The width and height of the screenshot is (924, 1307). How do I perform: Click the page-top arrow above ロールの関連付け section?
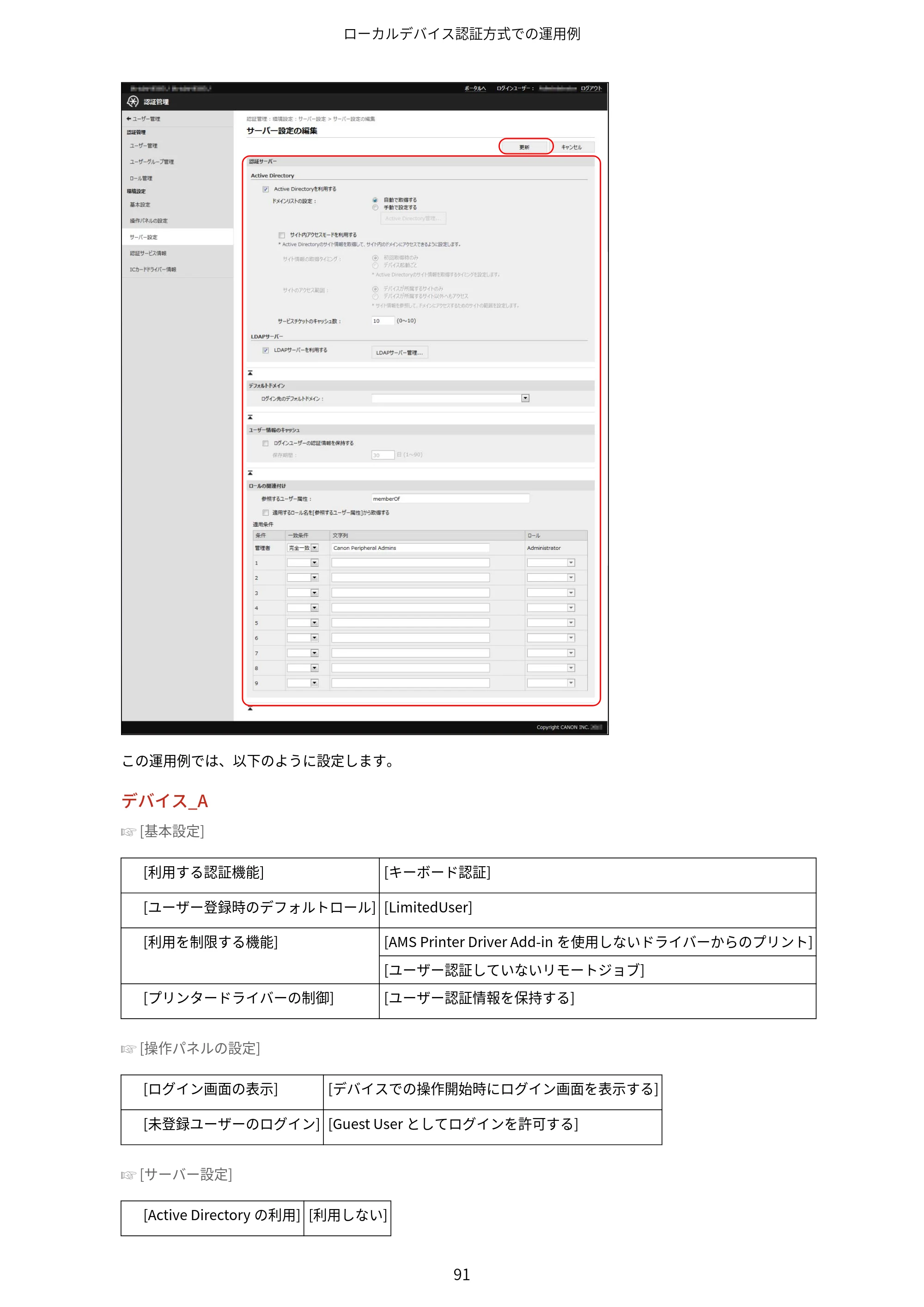pyautogui.click(x=250, y=473)
